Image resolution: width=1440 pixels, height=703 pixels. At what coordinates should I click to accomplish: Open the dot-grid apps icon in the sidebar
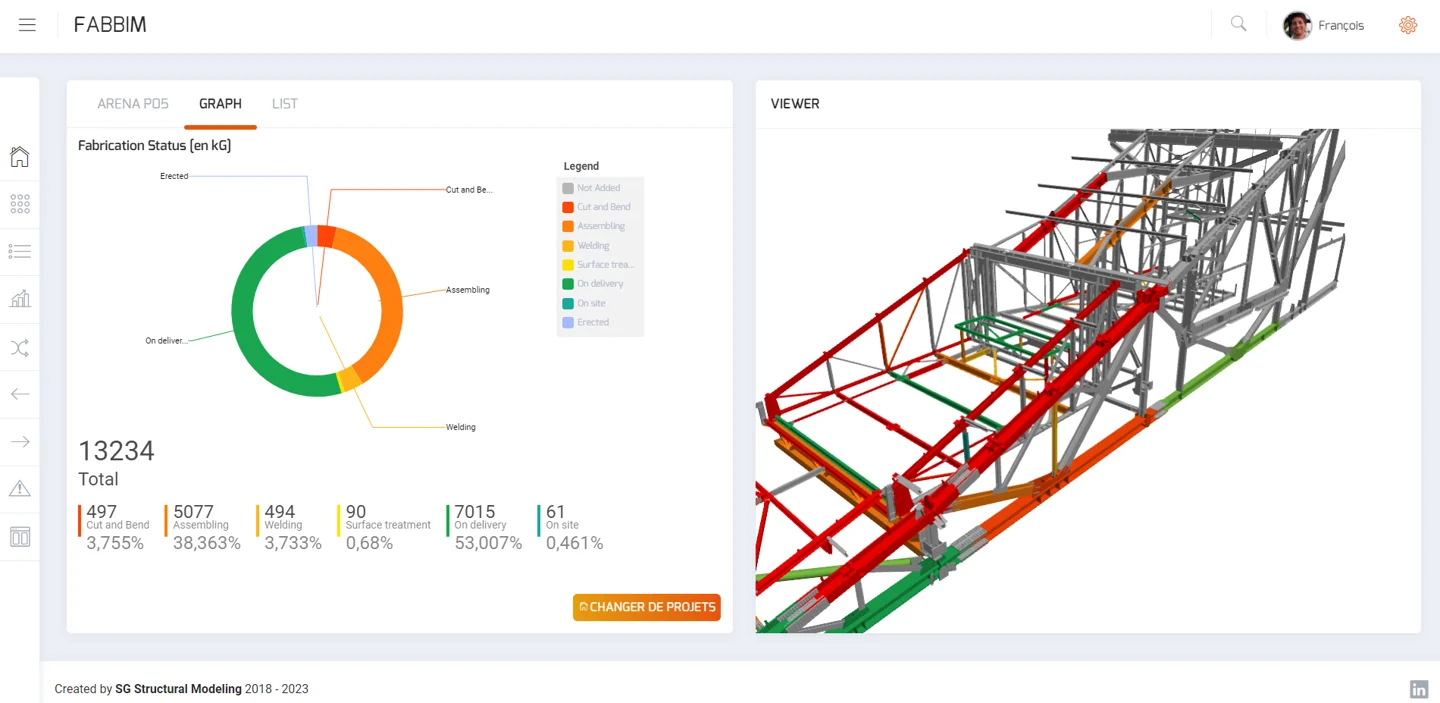coord(20,204)
